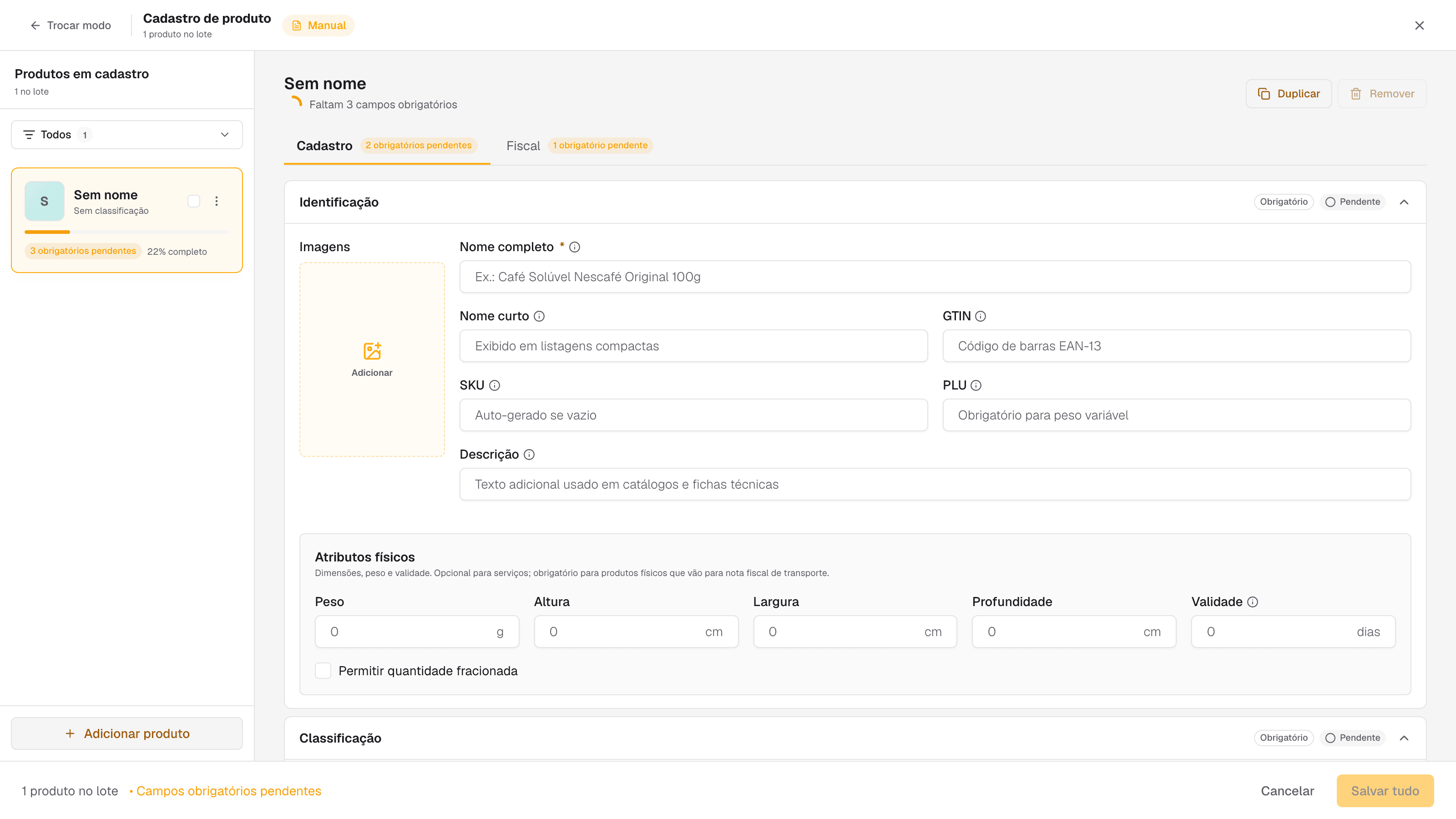Click Cancelar at the bottom

1287,791
